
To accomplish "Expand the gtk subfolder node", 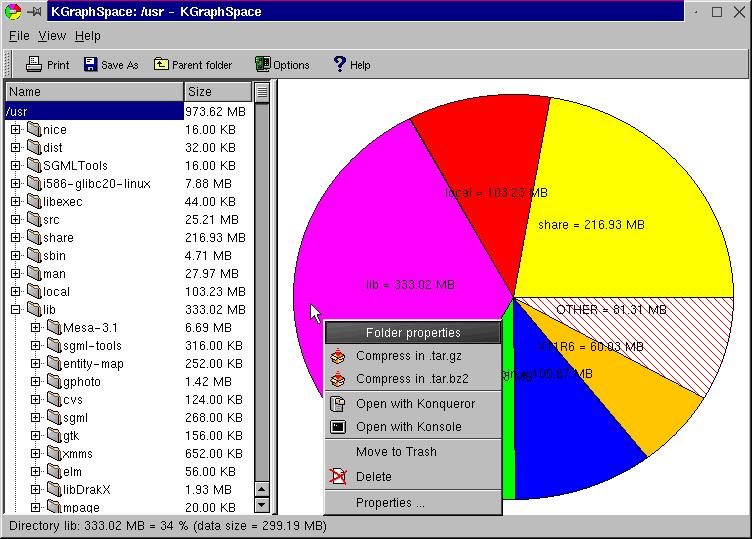I will pyautogui.click(x=35, y=435).
